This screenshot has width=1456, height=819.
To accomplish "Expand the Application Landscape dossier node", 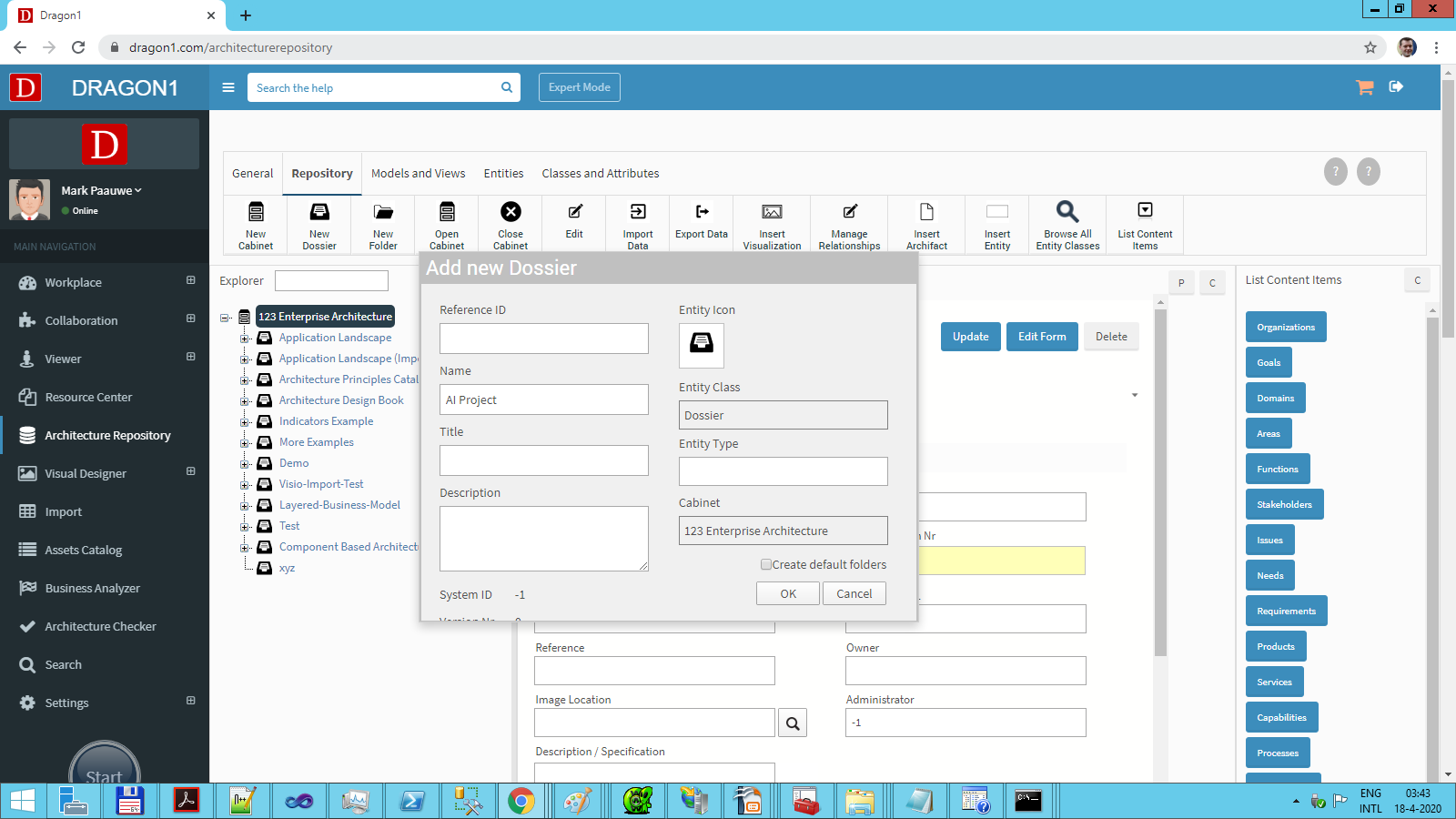I will pyautogui.click(x=245, y=339).
